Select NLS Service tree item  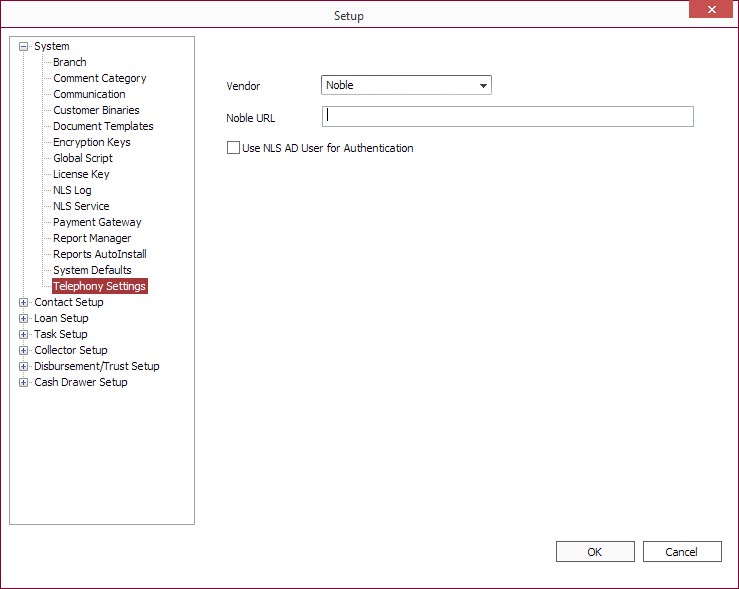[81, 206]
